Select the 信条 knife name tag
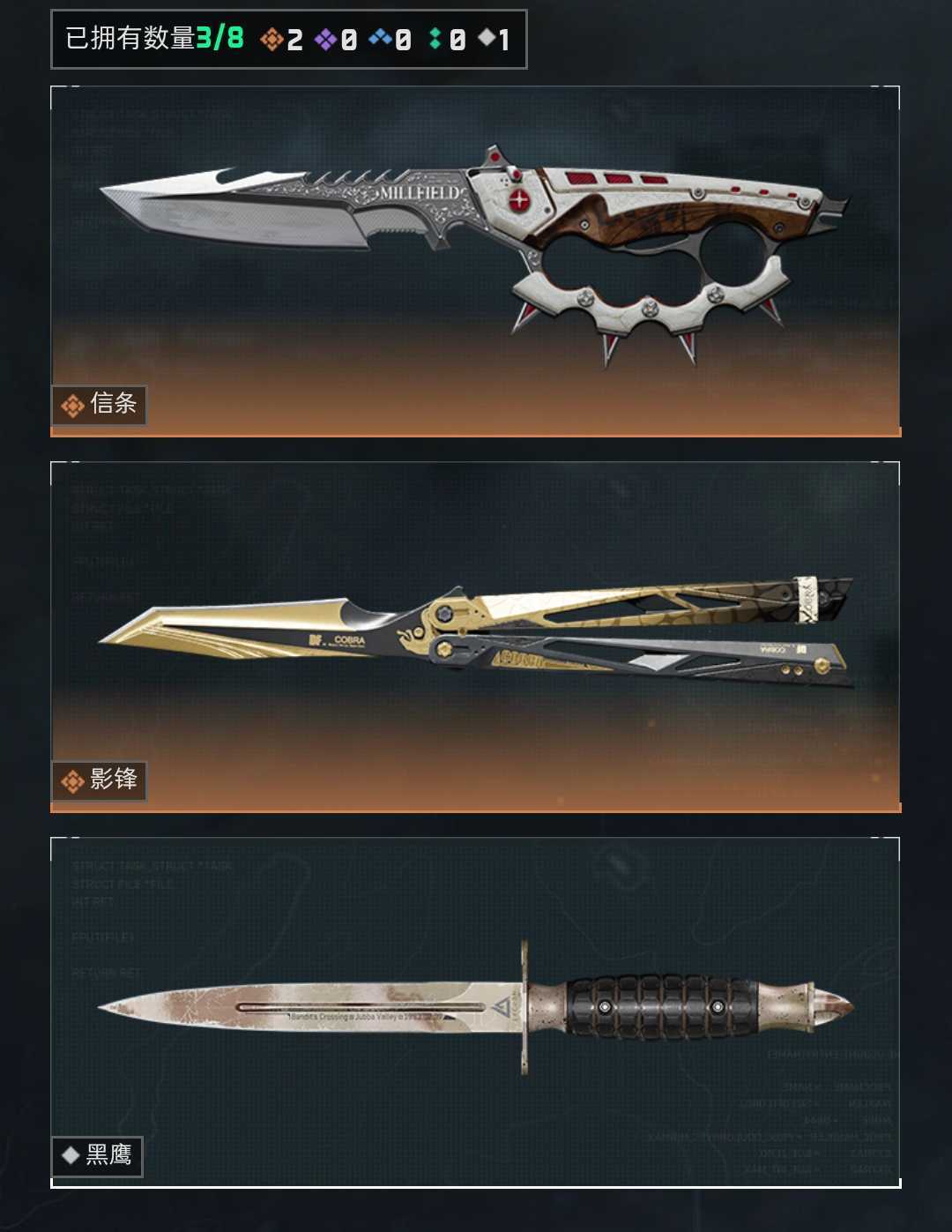 pos(99,405)
